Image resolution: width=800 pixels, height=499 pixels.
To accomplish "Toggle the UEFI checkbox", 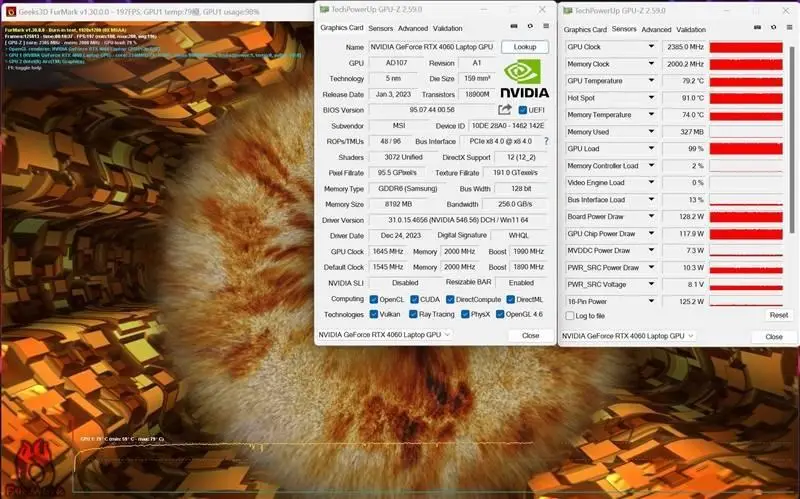I will coord(522,110).
